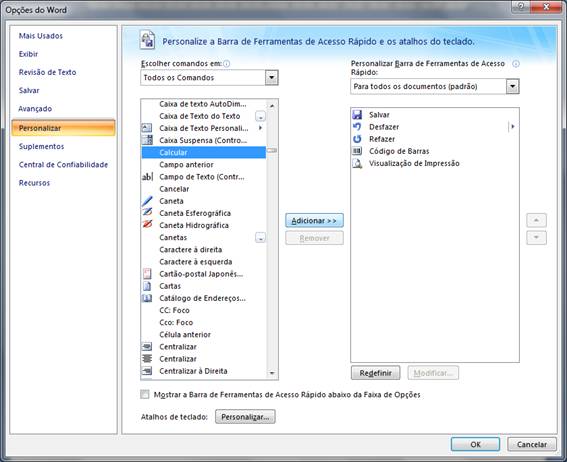Viewport: 567px width, 462px height.
Task: Open keyboard shortcuts Personalizar button
Action: click(245, 416)
